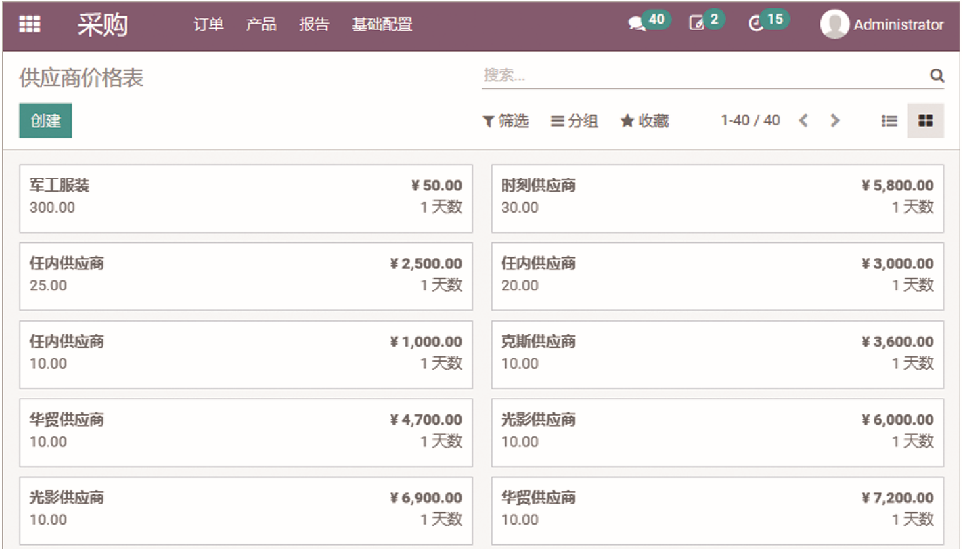Click the 采购 app title link
The height and width of the screenshot is (549, 962).
point(102,25)
